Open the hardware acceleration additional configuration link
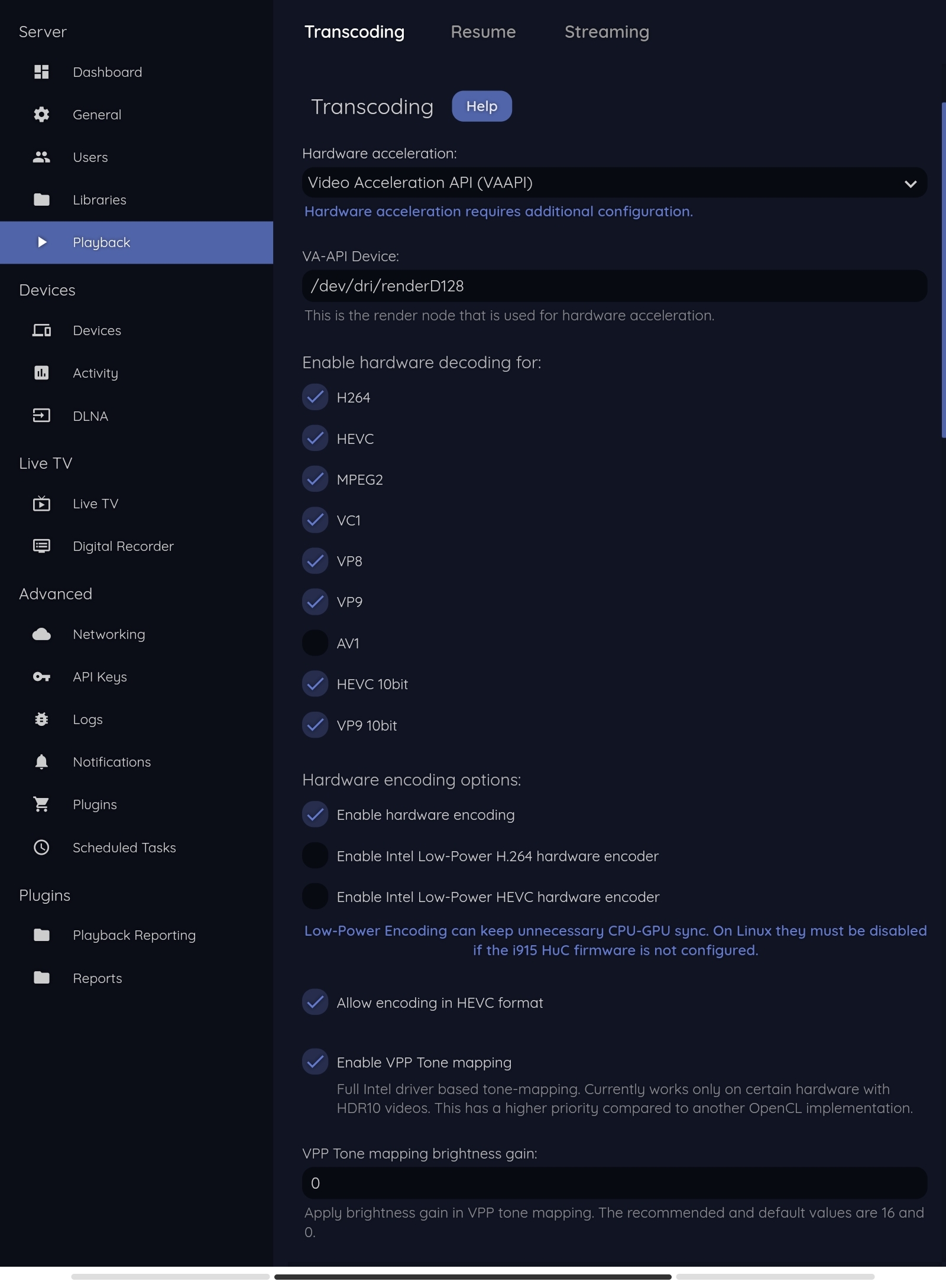The image size is (946, 1288). point(498,212)
